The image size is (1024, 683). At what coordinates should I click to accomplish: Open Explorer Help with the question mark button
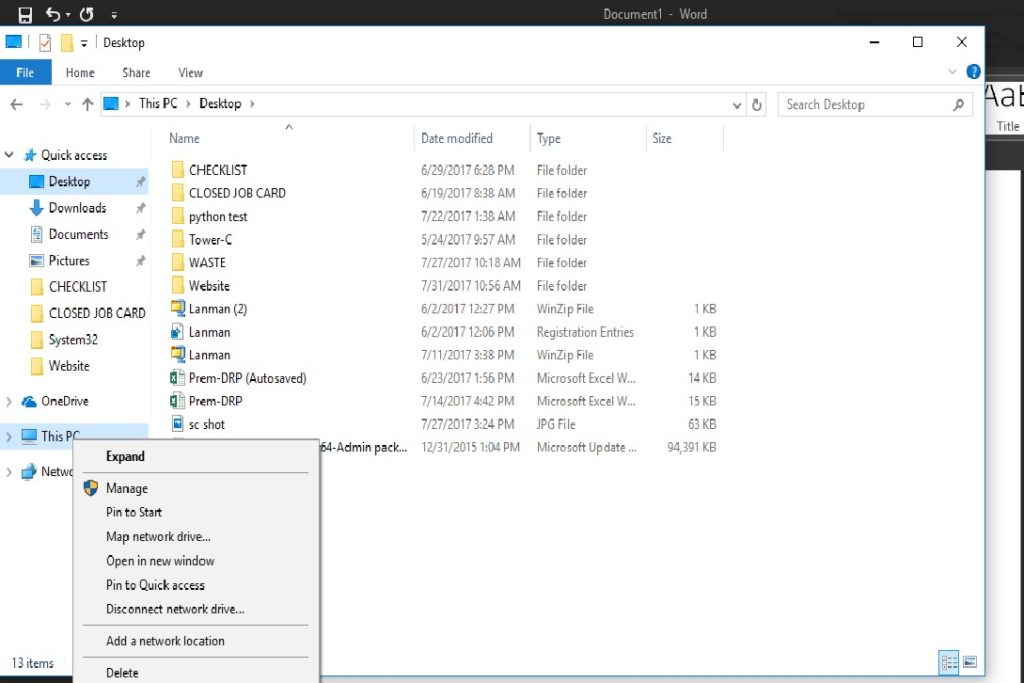tap(973, 71)
